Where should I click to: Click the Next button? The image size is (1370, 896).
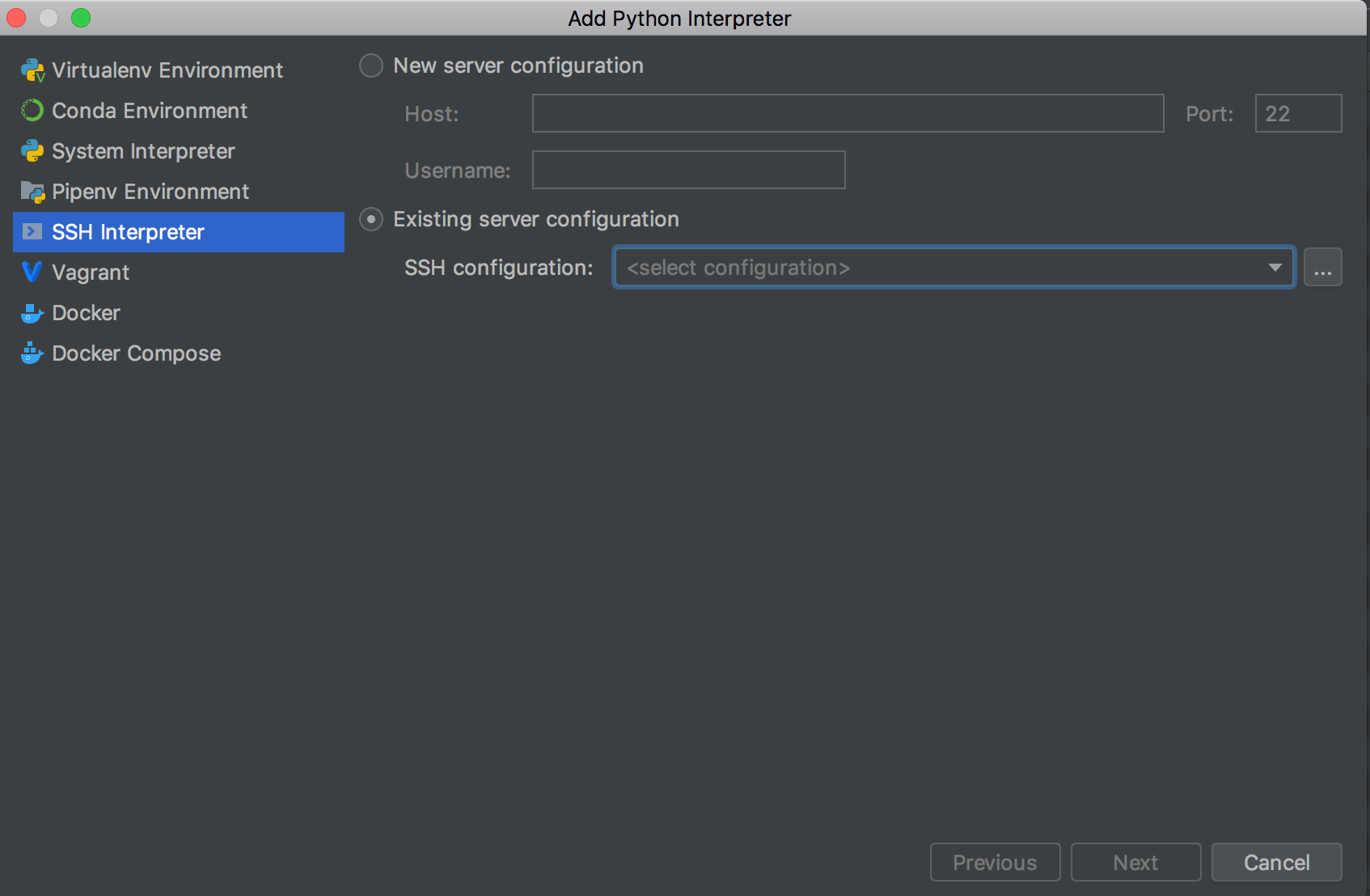[1135, 863]
